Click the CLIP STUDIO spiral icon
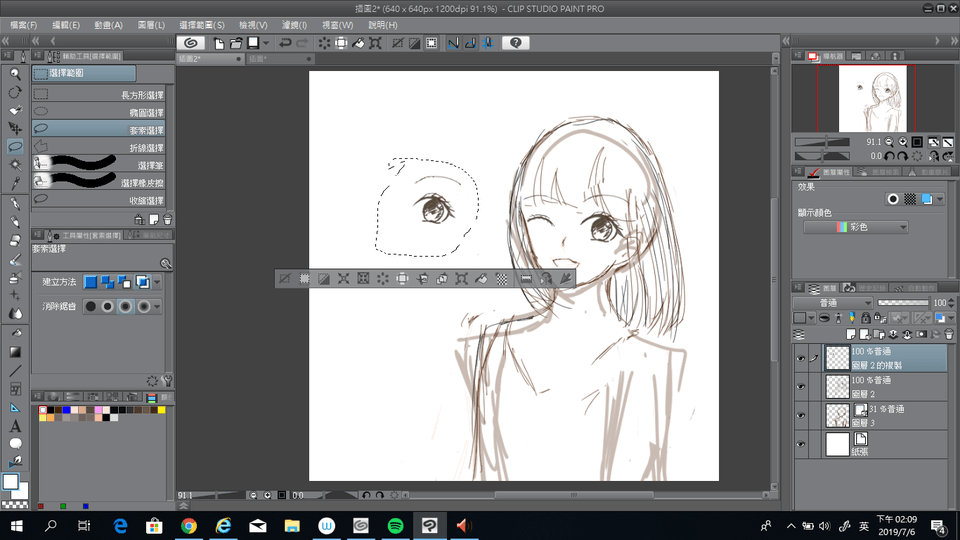 [191, 43]
